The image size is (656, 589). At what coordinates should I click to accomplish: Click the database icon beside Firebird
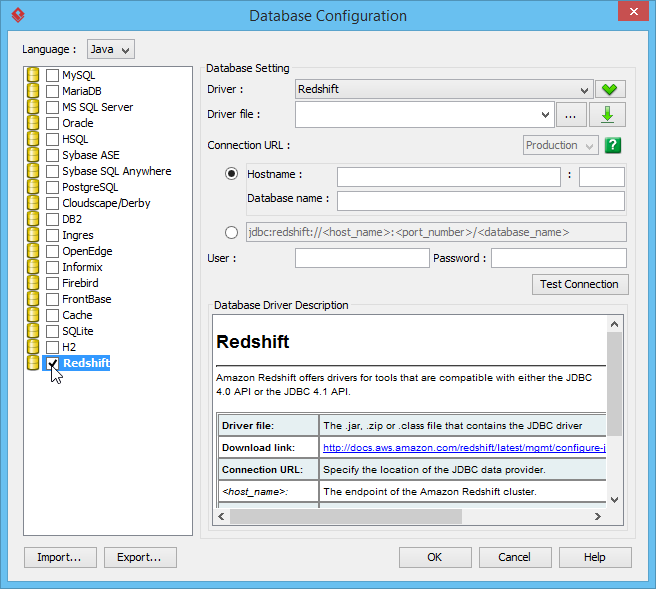tap(33, 283)
